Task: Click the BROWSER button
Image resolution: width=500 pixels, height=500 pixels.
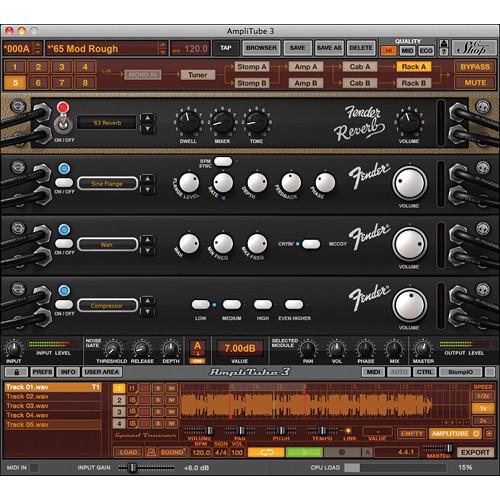Action: pyautogui.click(x=261, y=48)
